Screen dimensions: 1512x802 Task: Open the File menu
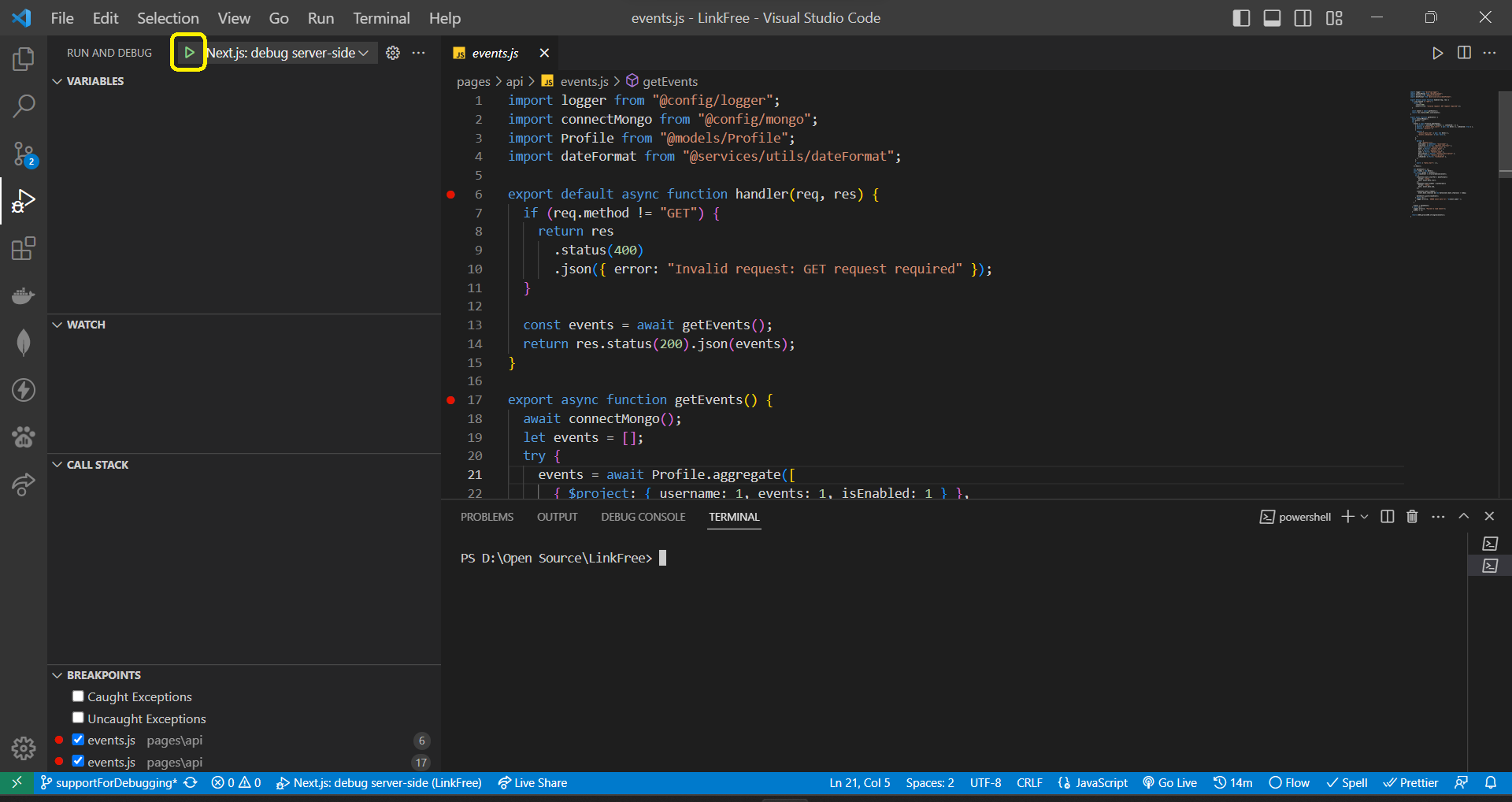pos(62,18)
